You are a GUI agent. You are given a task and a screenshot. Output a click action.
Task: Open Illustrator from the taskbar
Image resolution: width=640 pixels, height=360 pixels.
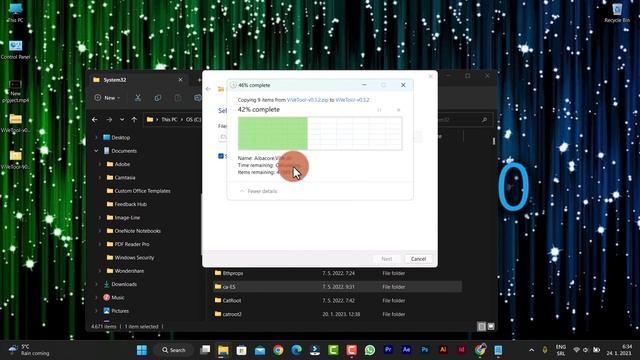(x=443, y=350)
